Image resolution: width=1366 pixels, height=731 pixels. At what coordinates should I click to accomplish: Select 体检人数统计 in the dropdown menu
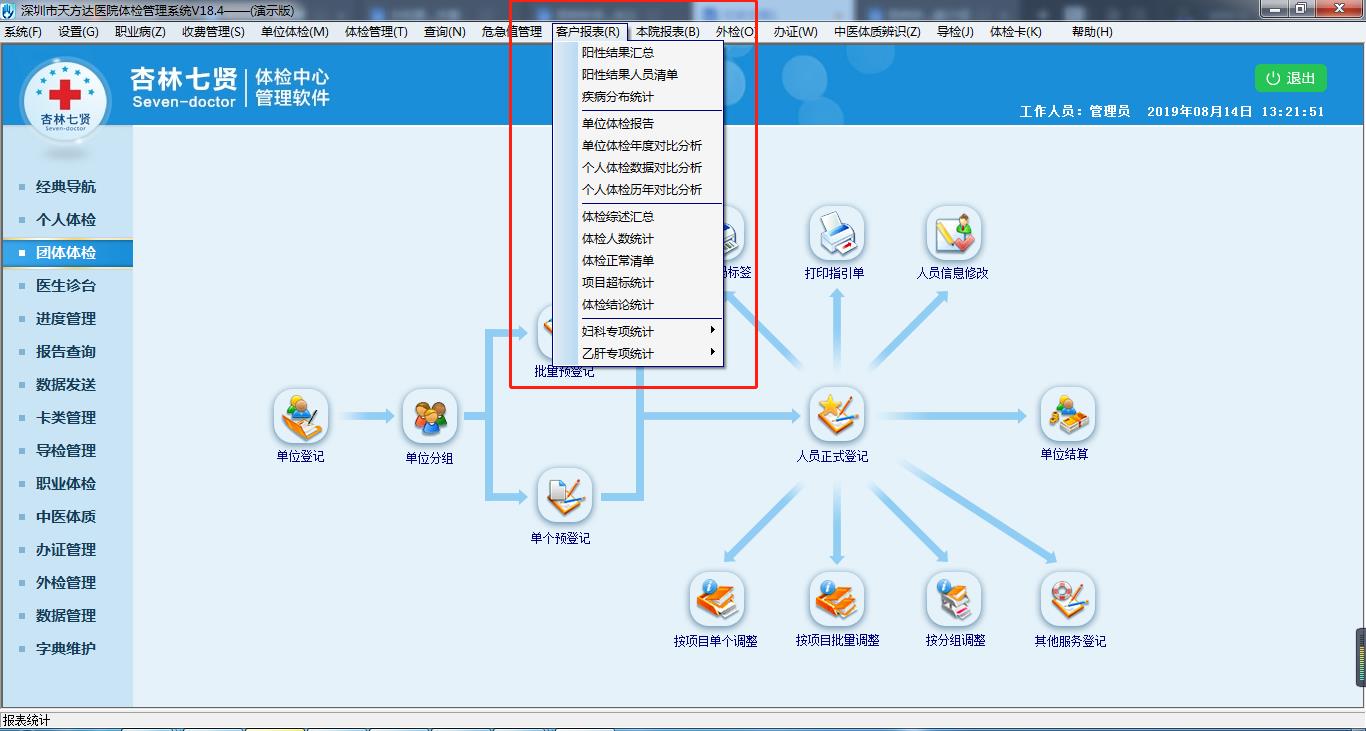pos(618,239)
